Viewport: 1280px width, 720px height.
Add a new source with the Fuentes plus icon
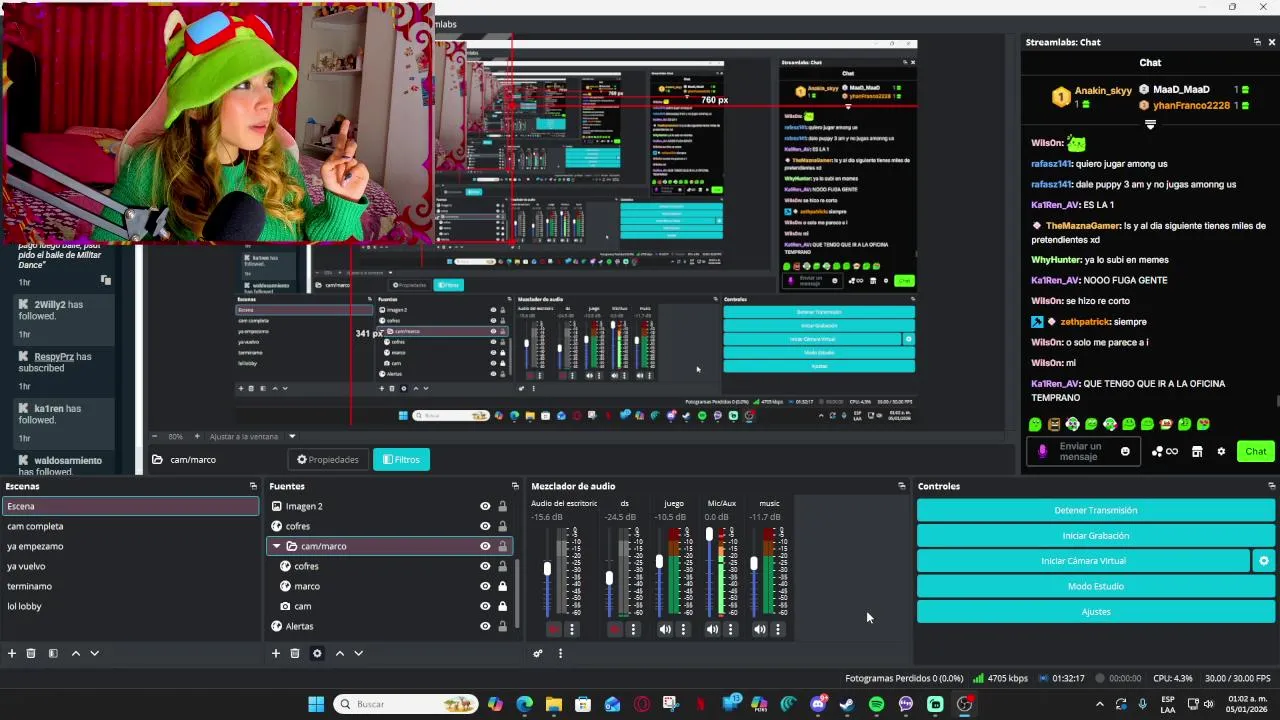[x=276, y=653]
